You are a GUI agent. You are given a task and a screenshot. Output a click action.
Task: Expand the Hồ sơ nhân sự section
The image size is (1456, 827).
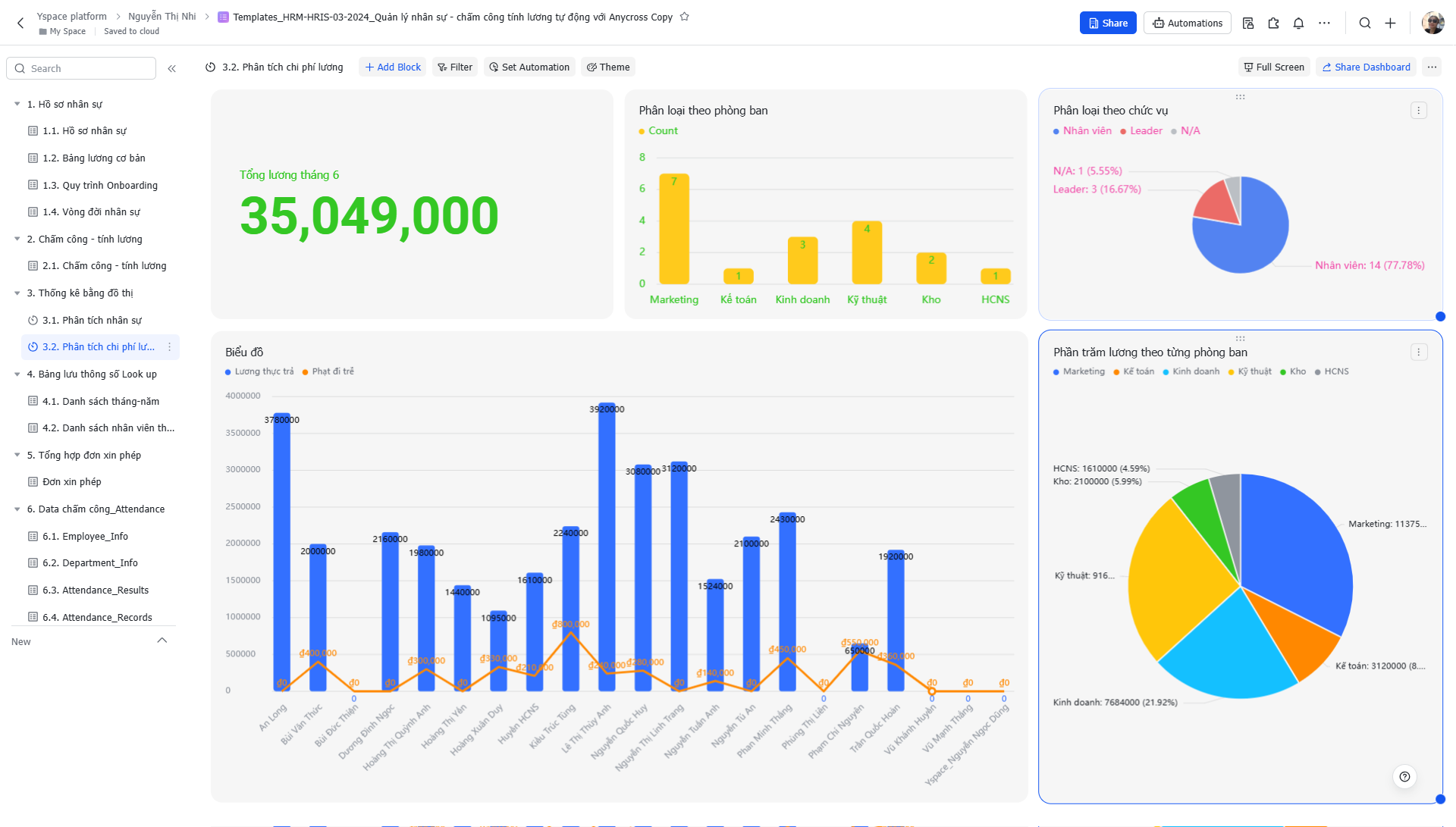pyautogui.click(x=17, y=103)
